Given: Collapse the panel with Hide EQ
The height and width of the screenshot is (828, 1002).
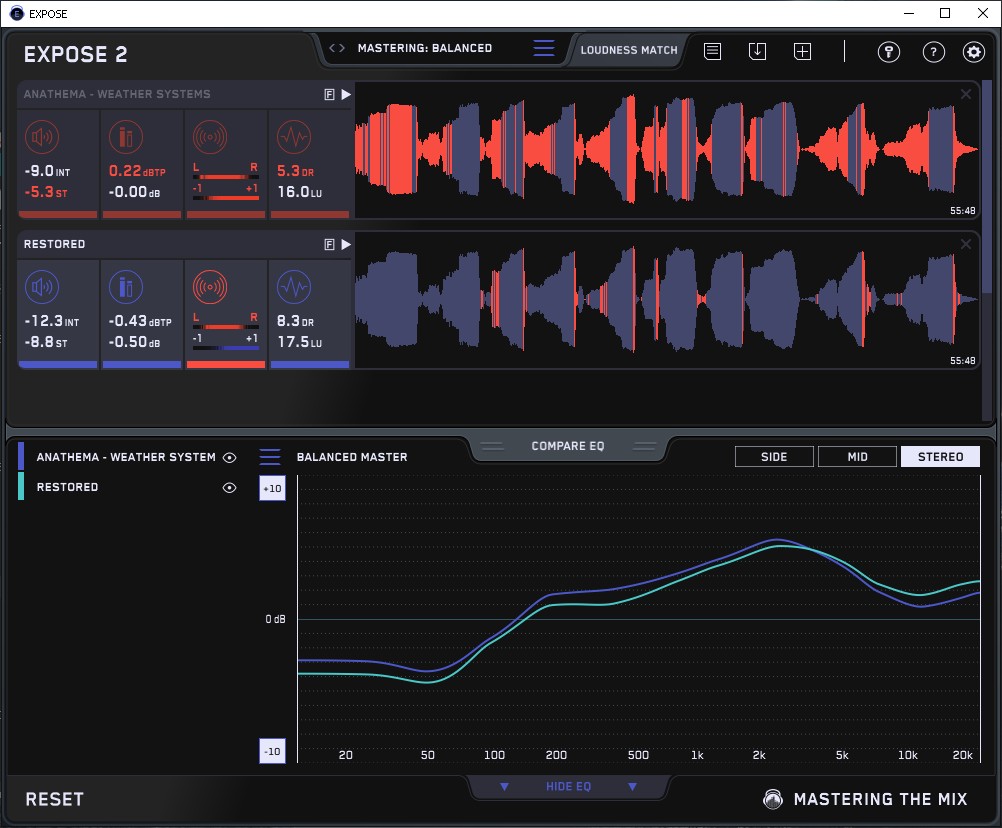Looking at the screenshot, I should point(568,787).
